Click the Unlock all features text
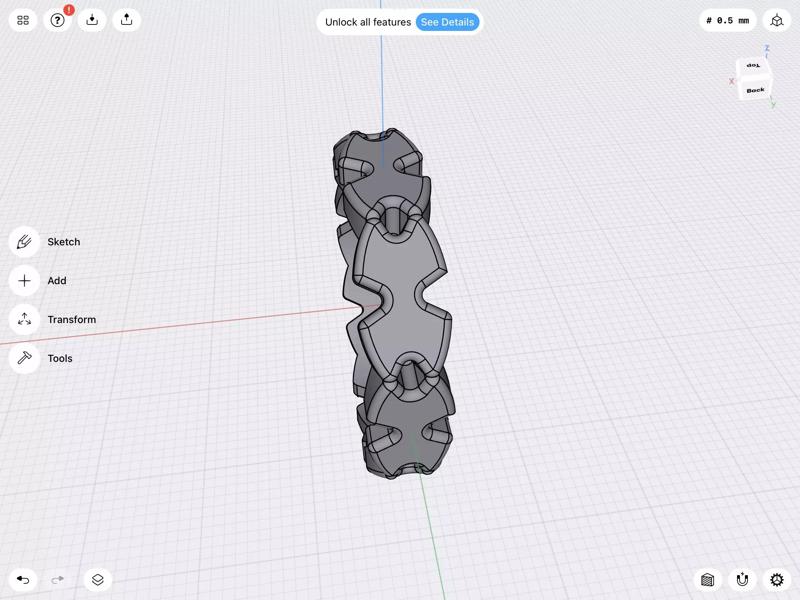 (367, 20)
